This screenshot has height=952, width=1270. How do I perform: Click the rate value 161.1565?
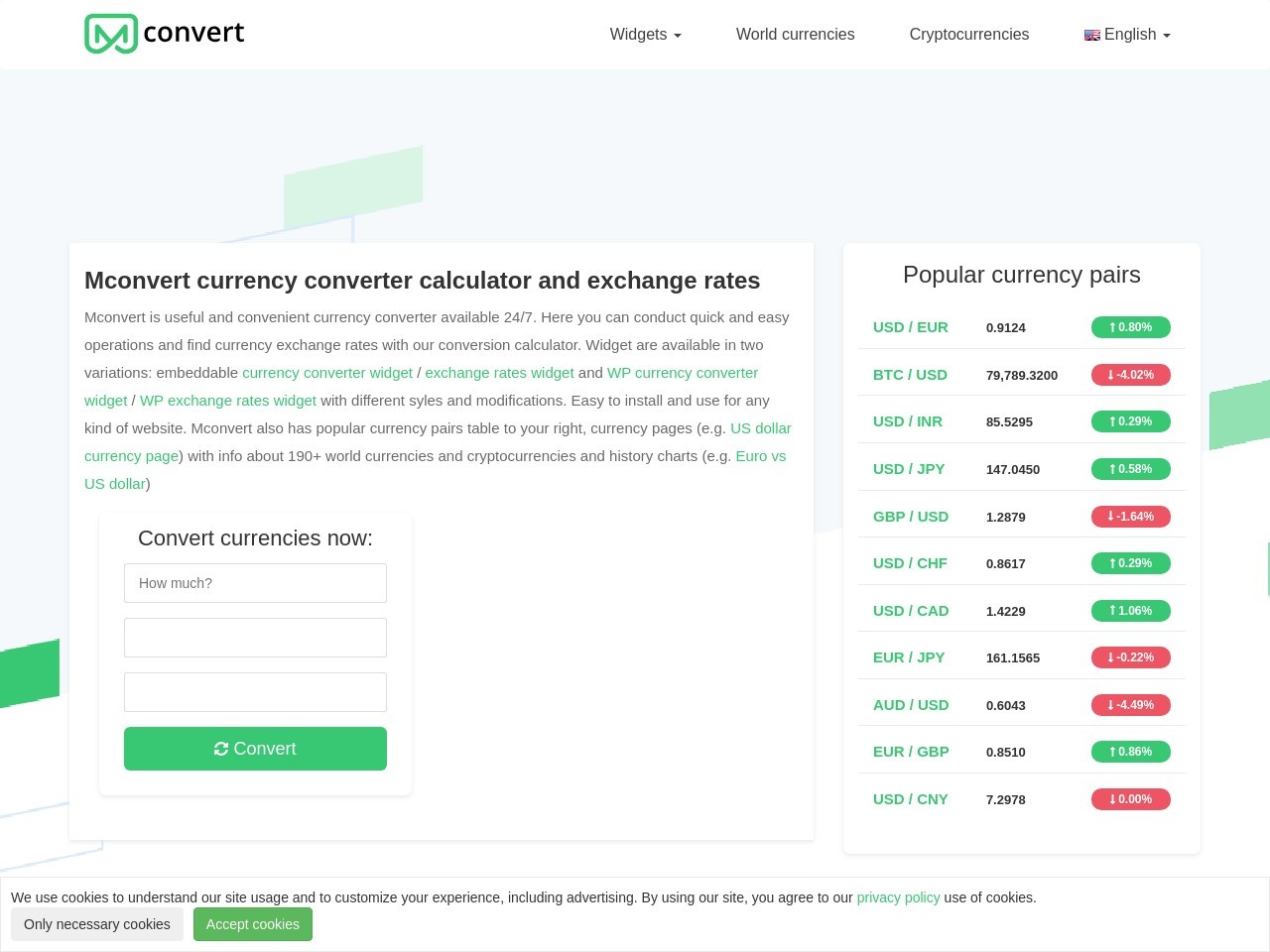[x=1013, y=657]
